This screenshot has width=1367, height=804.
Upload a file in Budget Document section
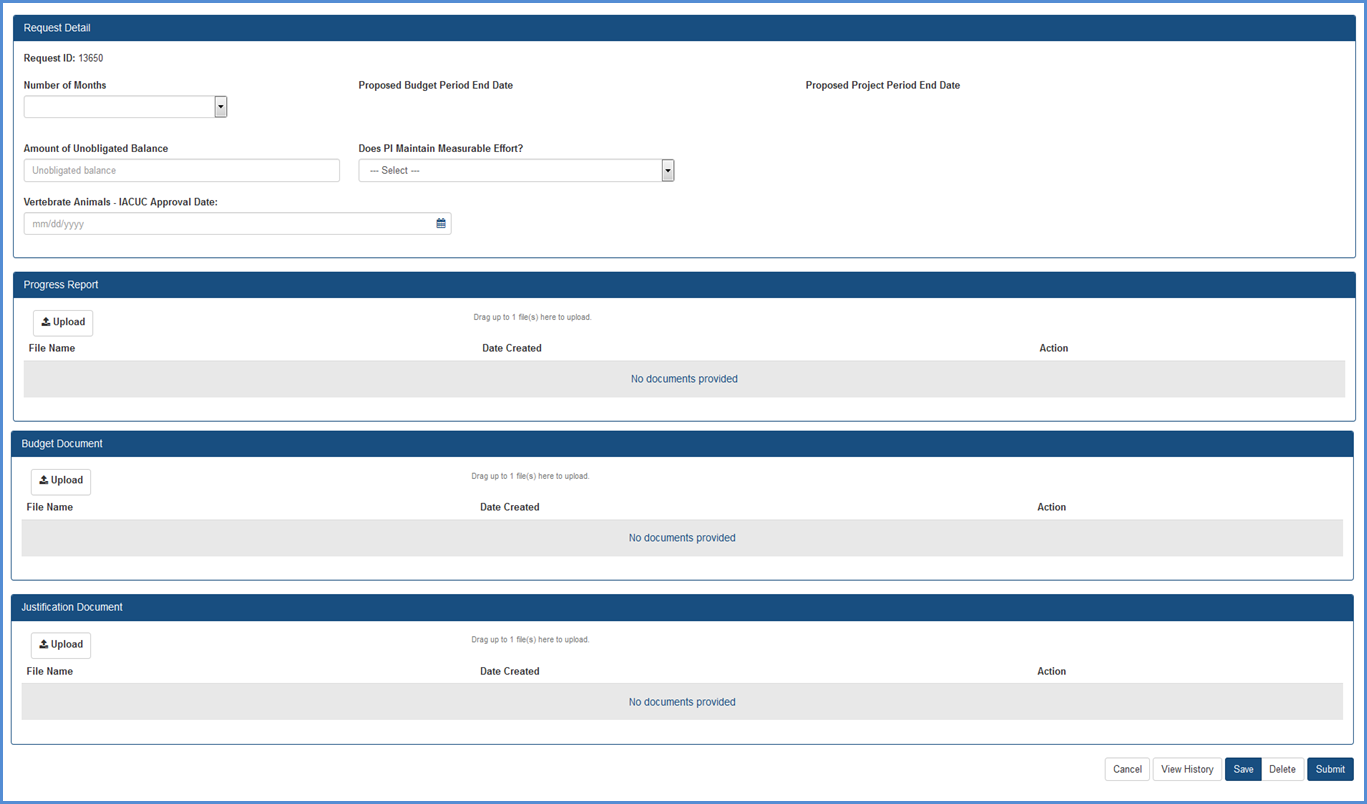[x=61, y=481]
